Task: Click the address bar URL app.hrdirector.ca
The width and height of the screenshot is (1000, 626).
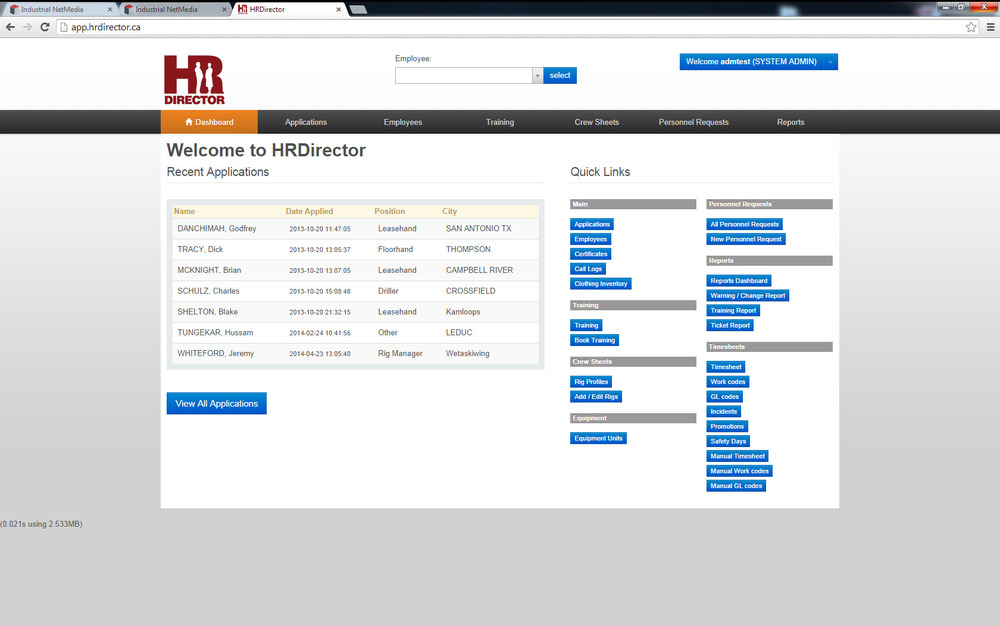Action: tap(106, 27)
